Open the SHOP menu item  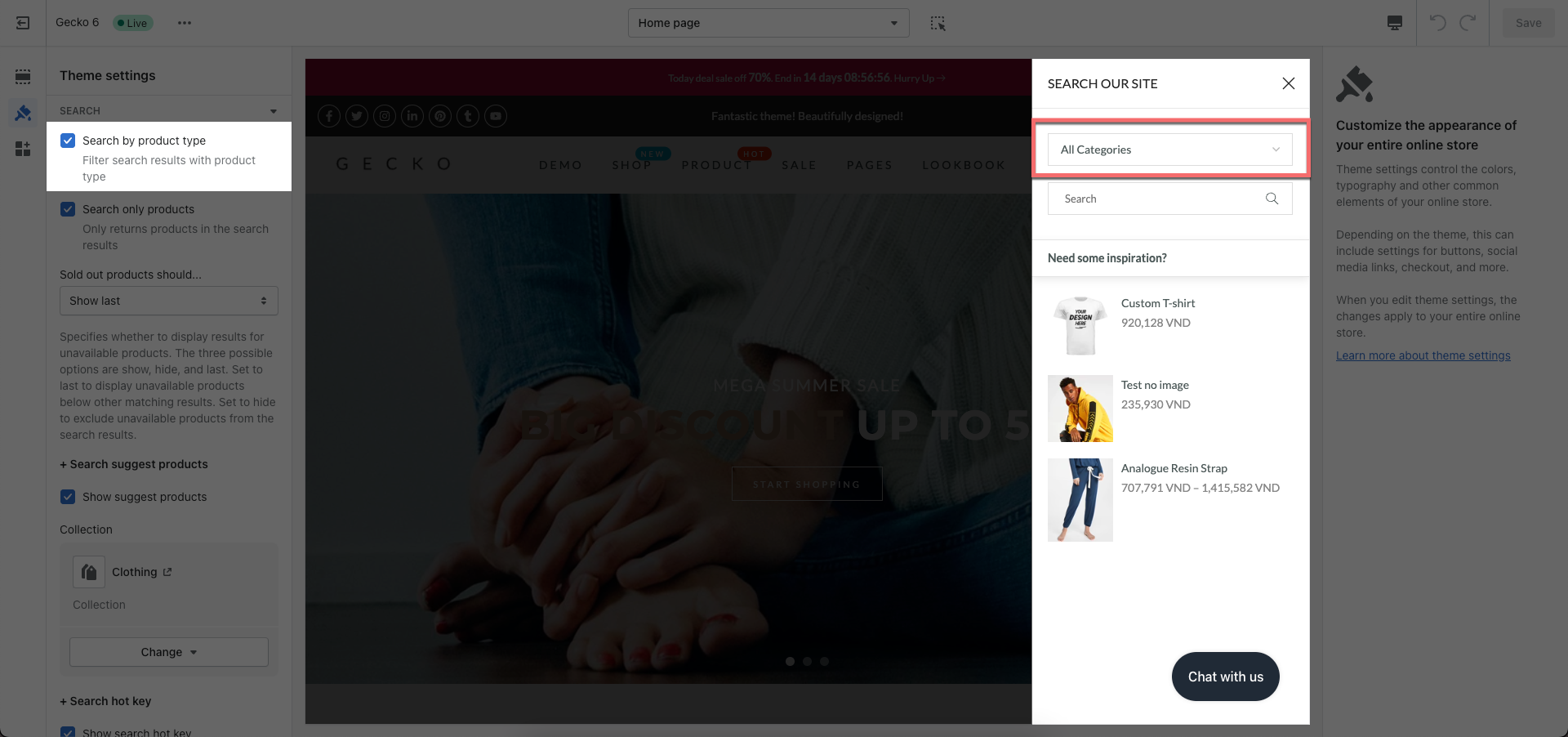tap(632, 165)
